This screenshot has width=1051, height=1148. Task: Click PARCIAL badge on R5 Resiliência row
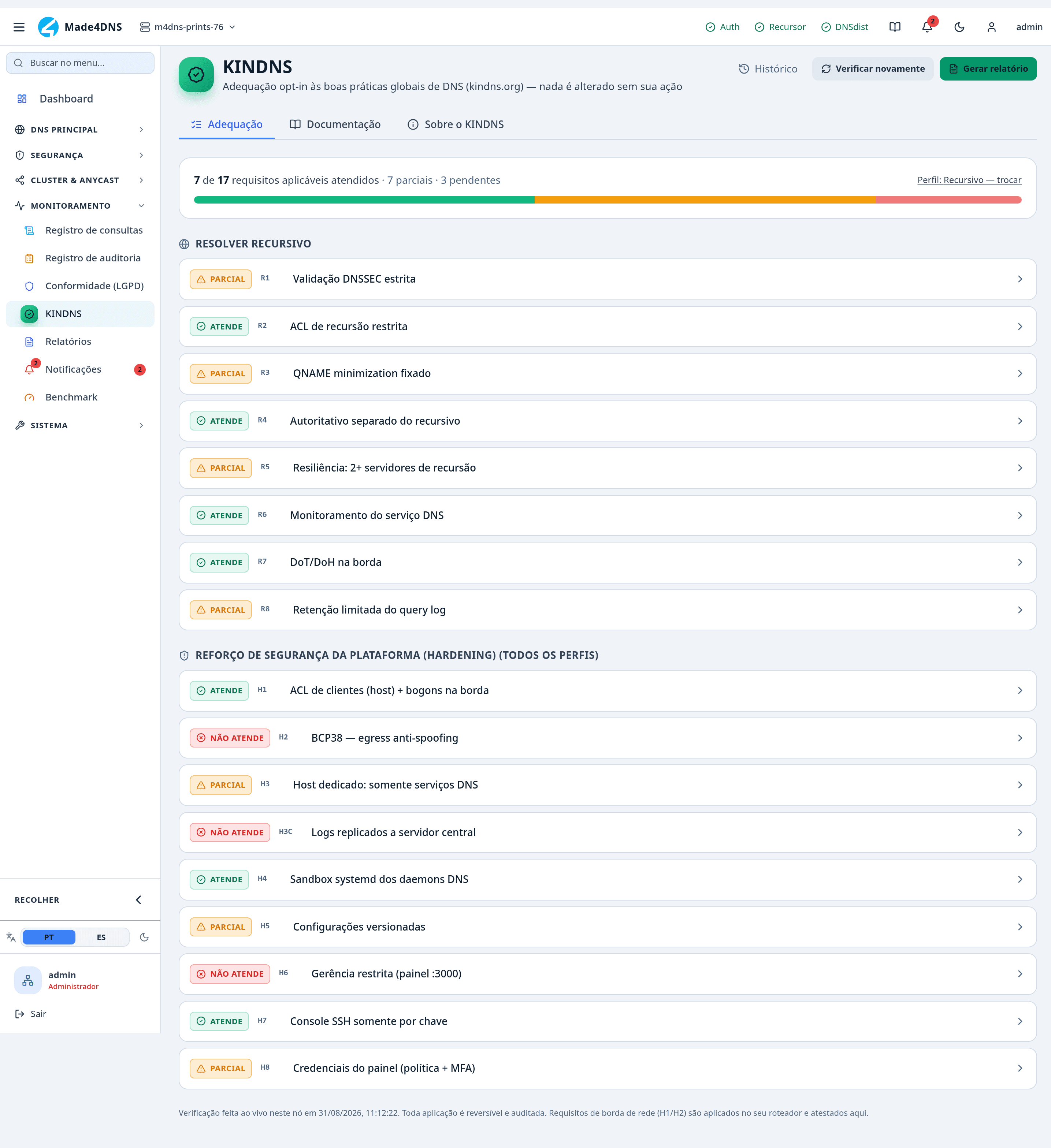click(x=220, y=468)
